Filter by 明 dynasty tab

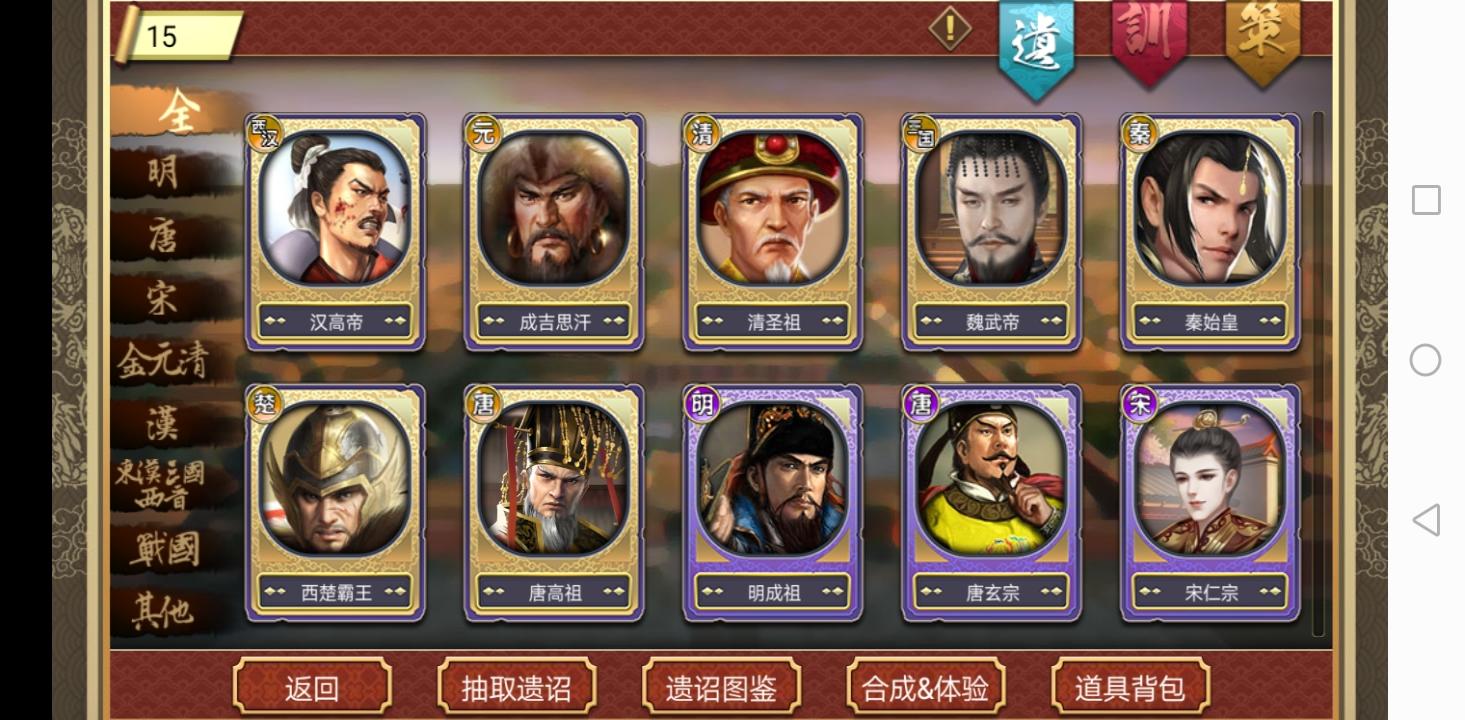[x=165, y=173]
